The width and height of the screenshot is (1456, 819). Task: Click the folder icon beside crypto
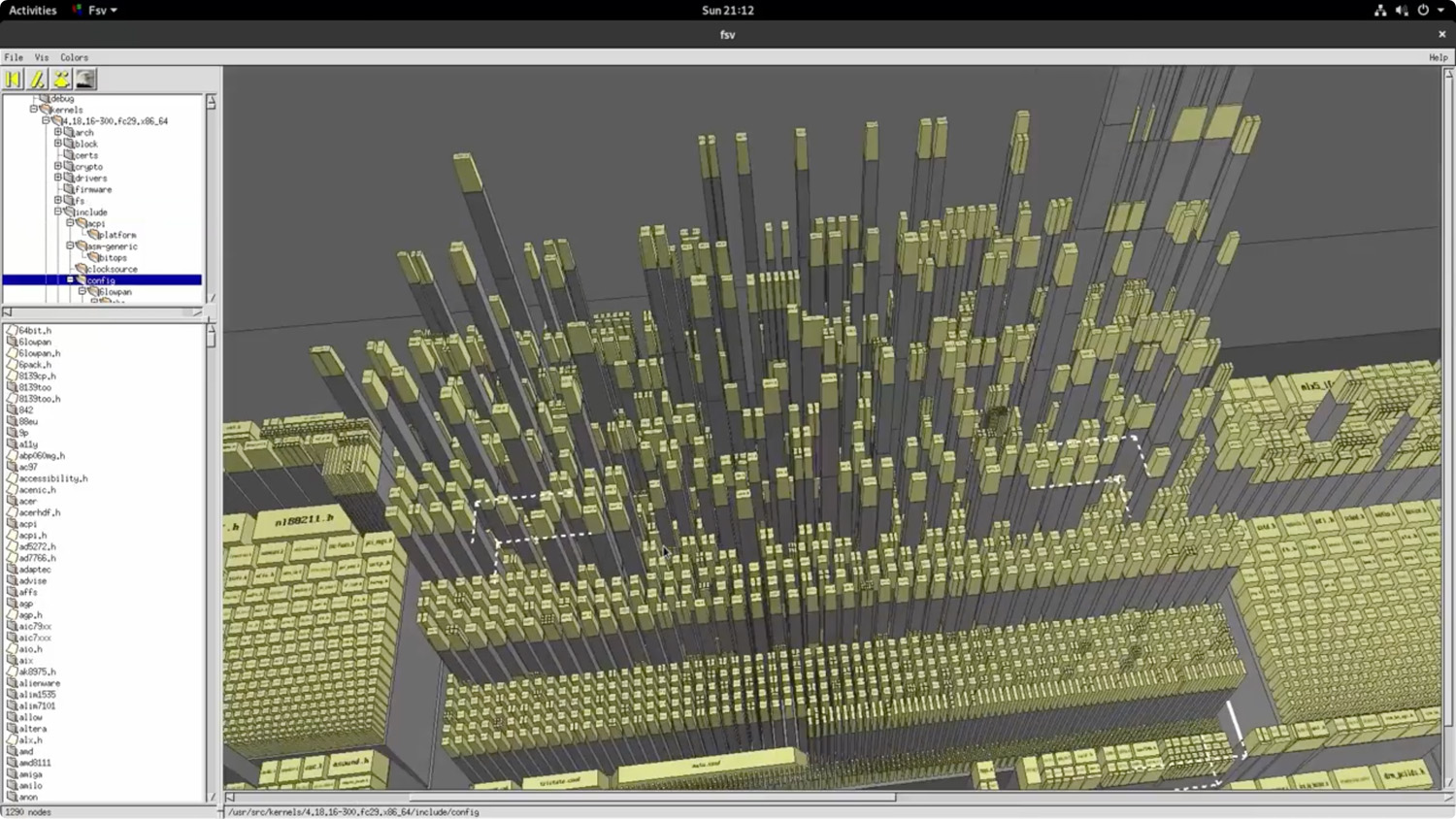[68, 166]
